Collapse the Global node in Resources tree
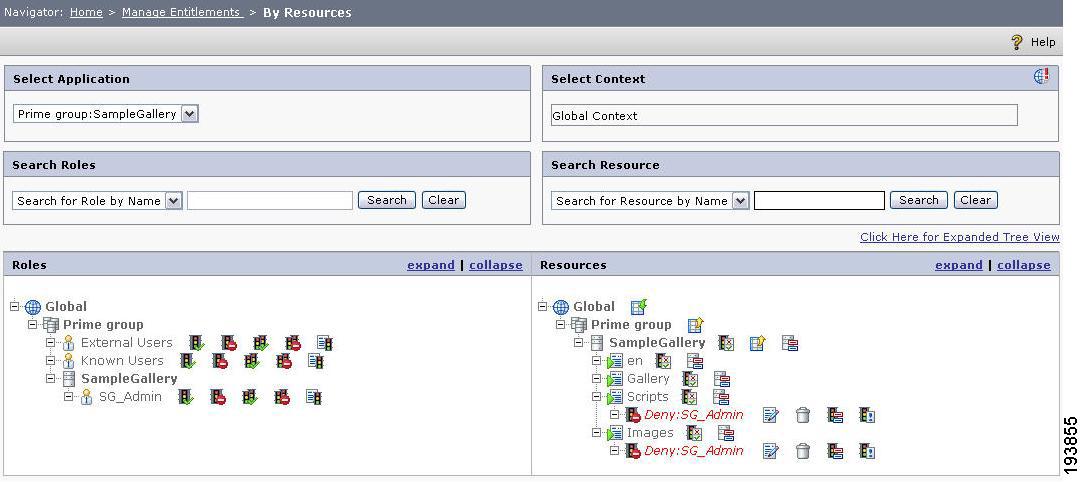1084x482 pixels. point(543,306)
